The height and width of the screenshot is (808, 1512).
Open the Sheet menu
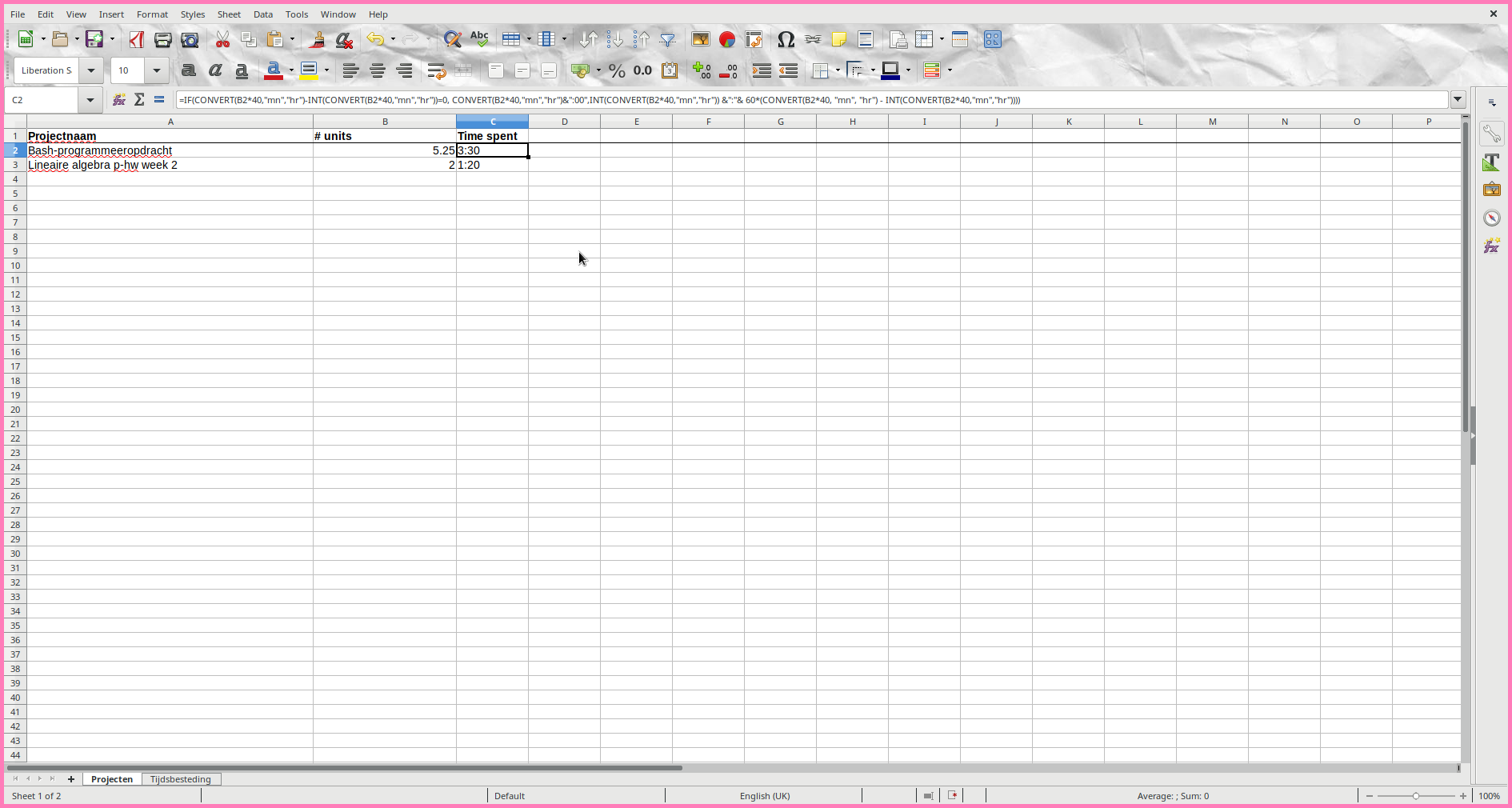coord(229,14)
